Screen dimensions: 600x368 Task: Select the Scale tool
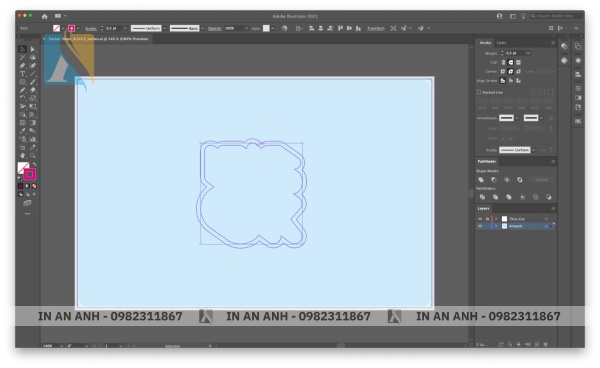pyautogui.click(x=33, y=98)
